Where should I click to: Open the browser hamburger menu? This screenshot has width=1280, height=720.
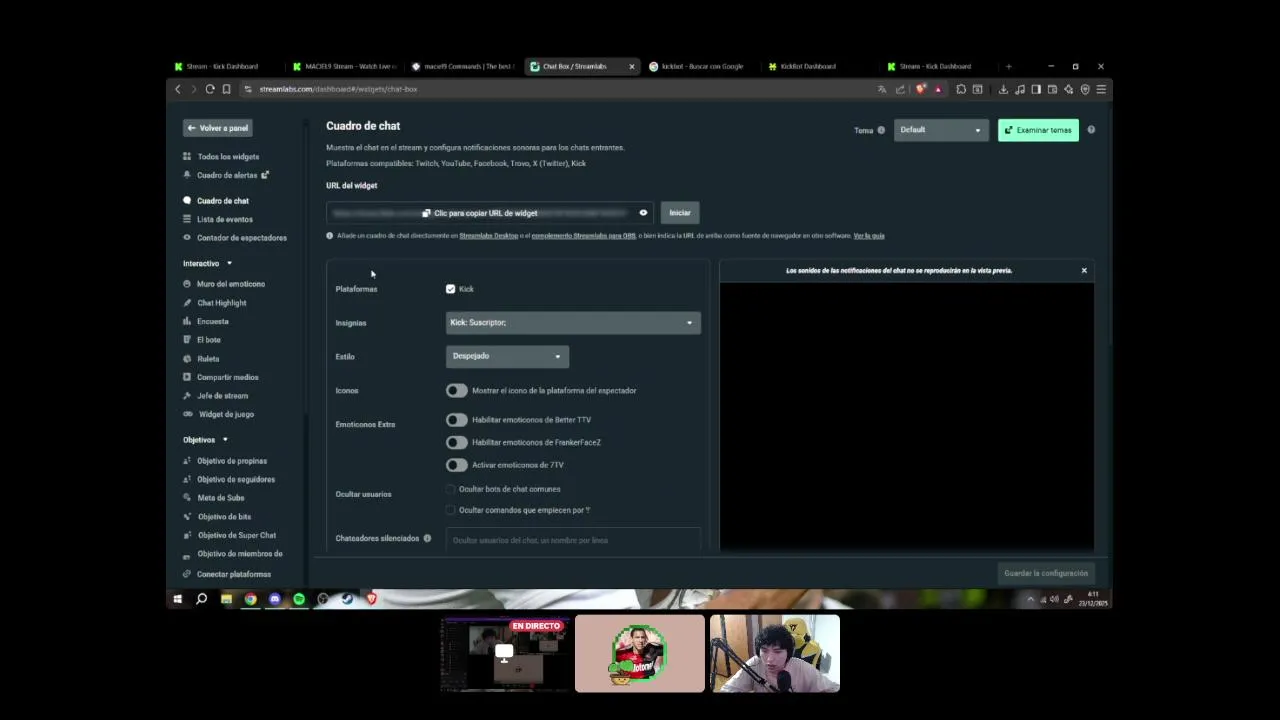[x=1101, y=89]
